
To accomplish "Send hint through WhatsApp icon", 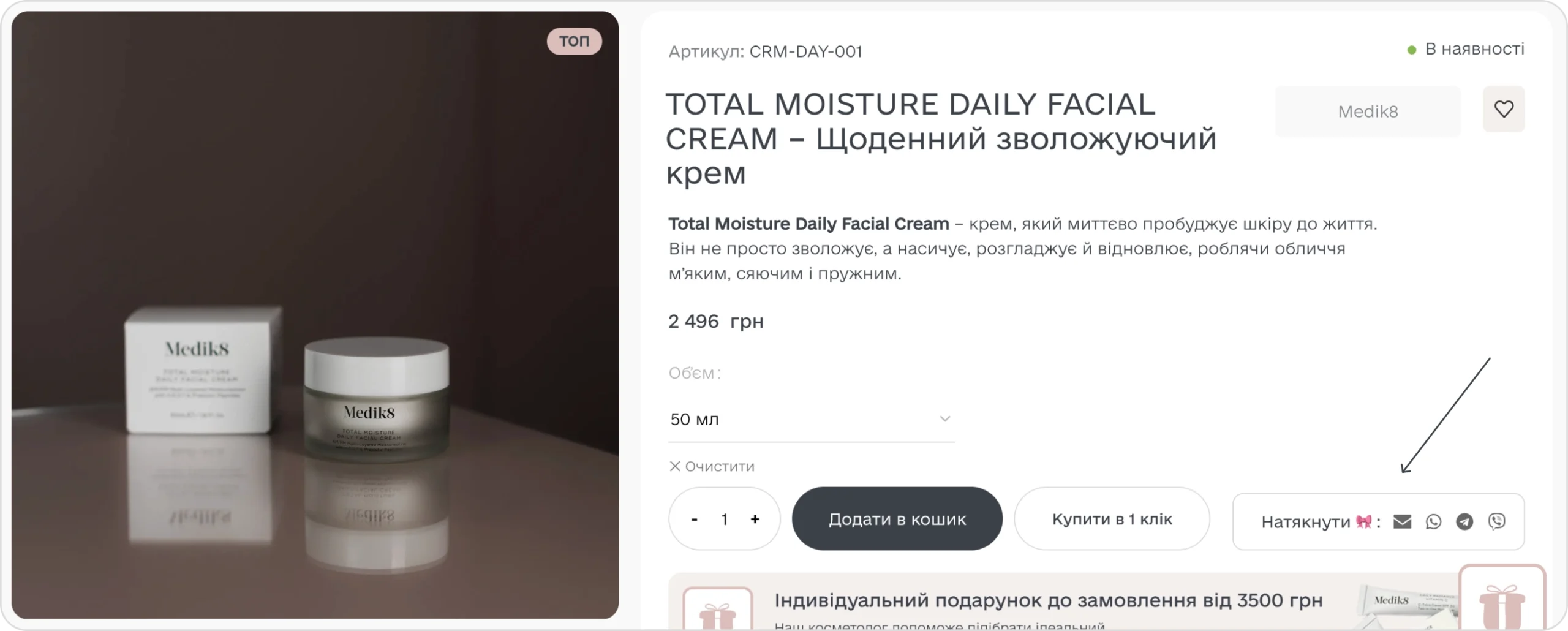I will pyautogui.click(x=1433, y=521).
